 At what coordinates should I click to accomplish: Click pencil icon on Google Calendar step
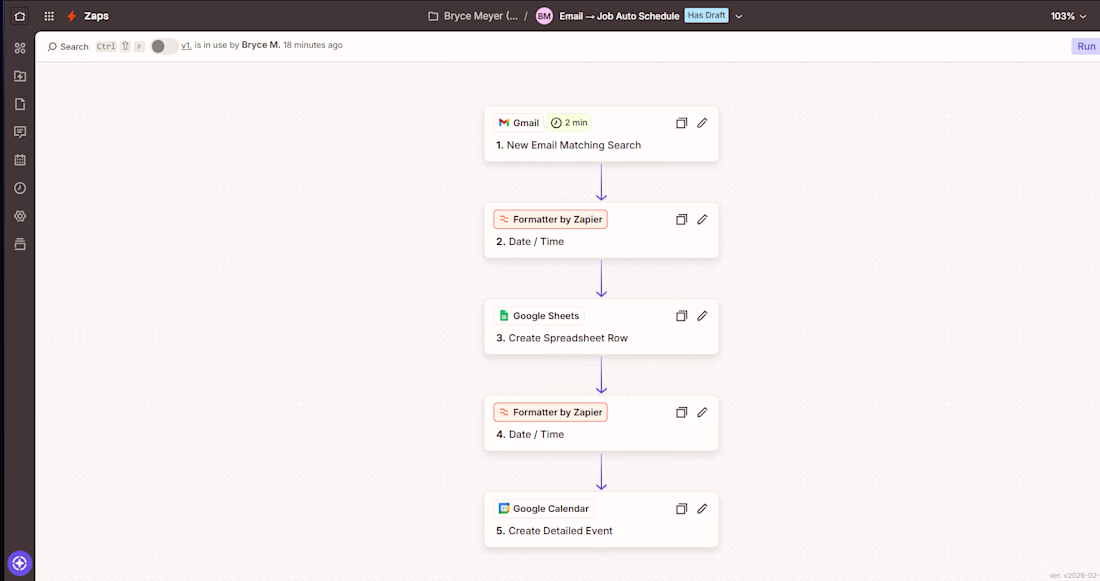pos(702,509)
